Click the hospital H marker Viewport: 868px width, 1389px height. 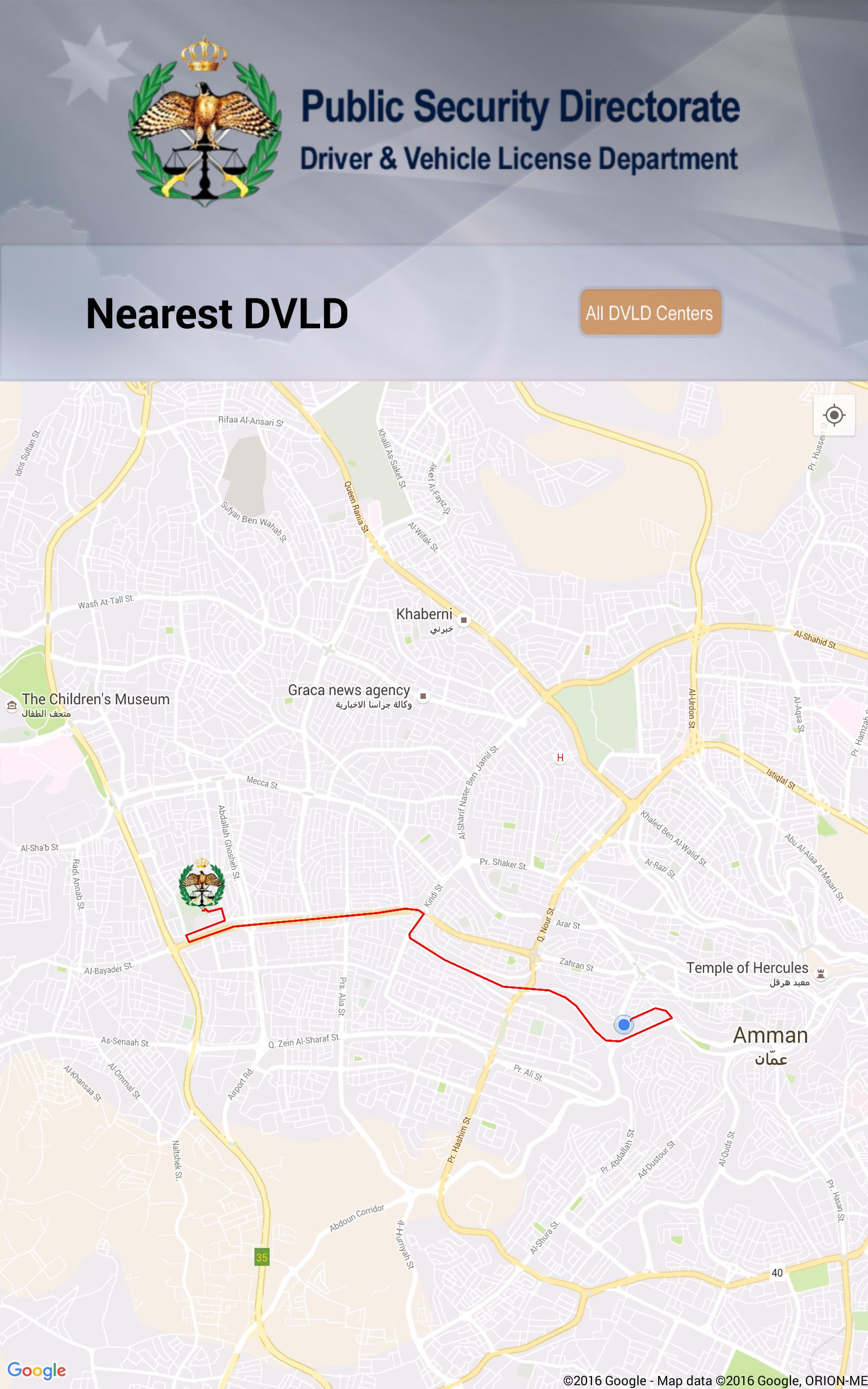tap(560, 757)
